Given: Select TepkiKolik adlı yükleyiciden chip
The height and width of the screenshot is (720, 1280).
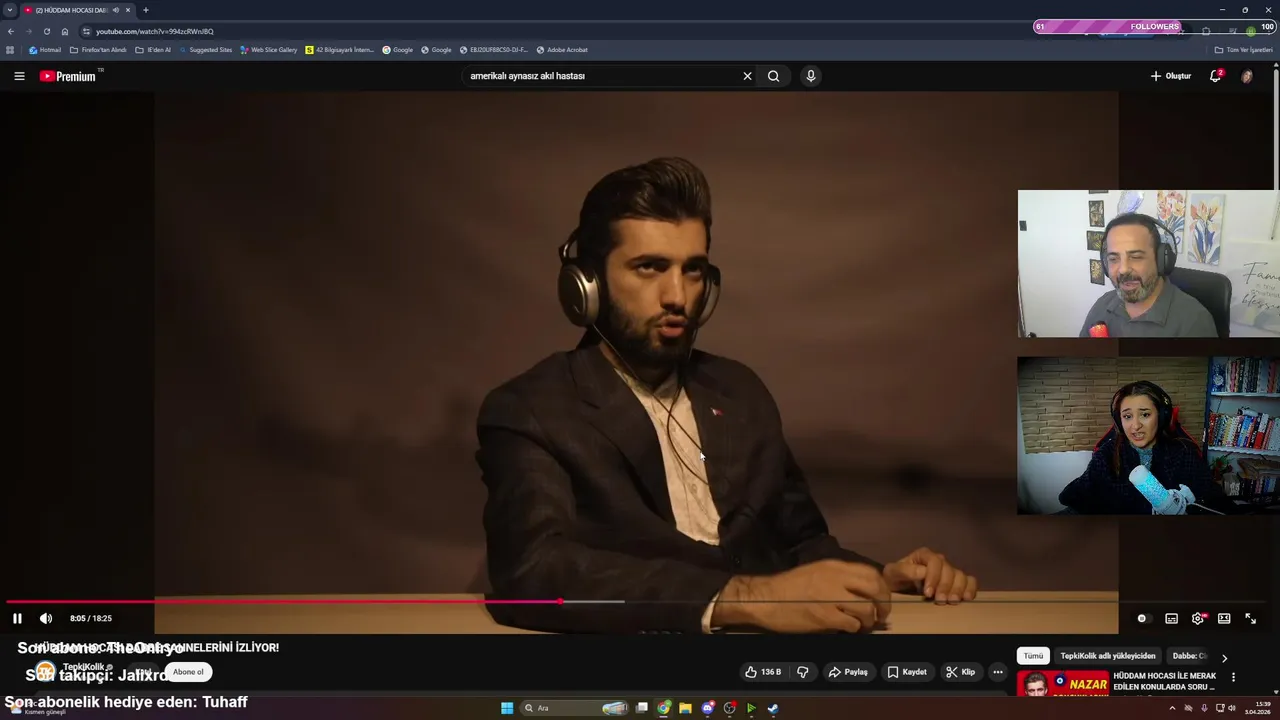Looking at the screenshot, I should (1108, 656).
